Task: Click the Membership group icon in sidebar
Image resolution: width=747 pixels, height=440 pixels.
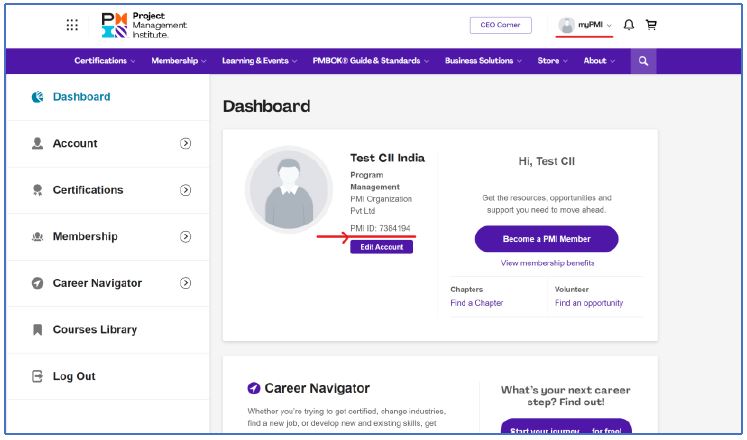Action: [x=37, y=237]
